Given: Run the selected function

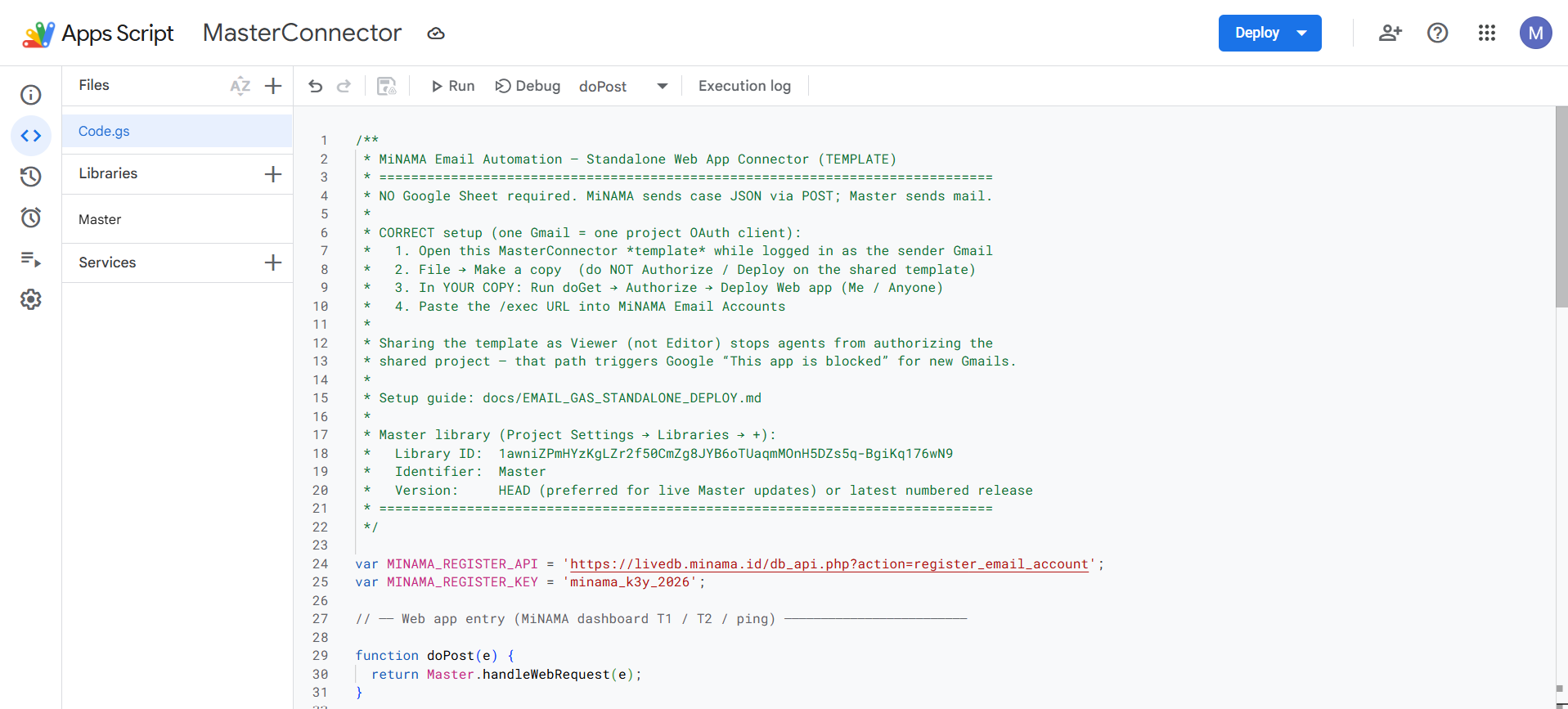Looking at the screenshot, I should pyautogui.click(x=453, y=86).
